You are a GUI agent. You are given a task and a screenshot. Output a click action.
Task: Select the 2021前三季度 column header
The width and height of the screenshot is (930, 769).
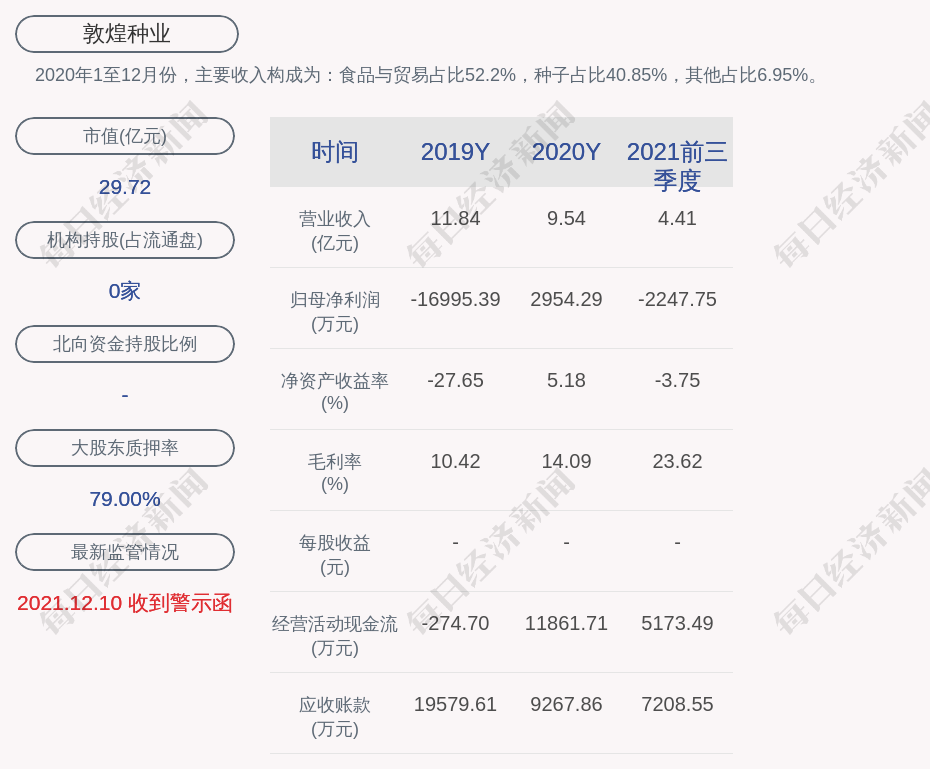click(677, 166)
